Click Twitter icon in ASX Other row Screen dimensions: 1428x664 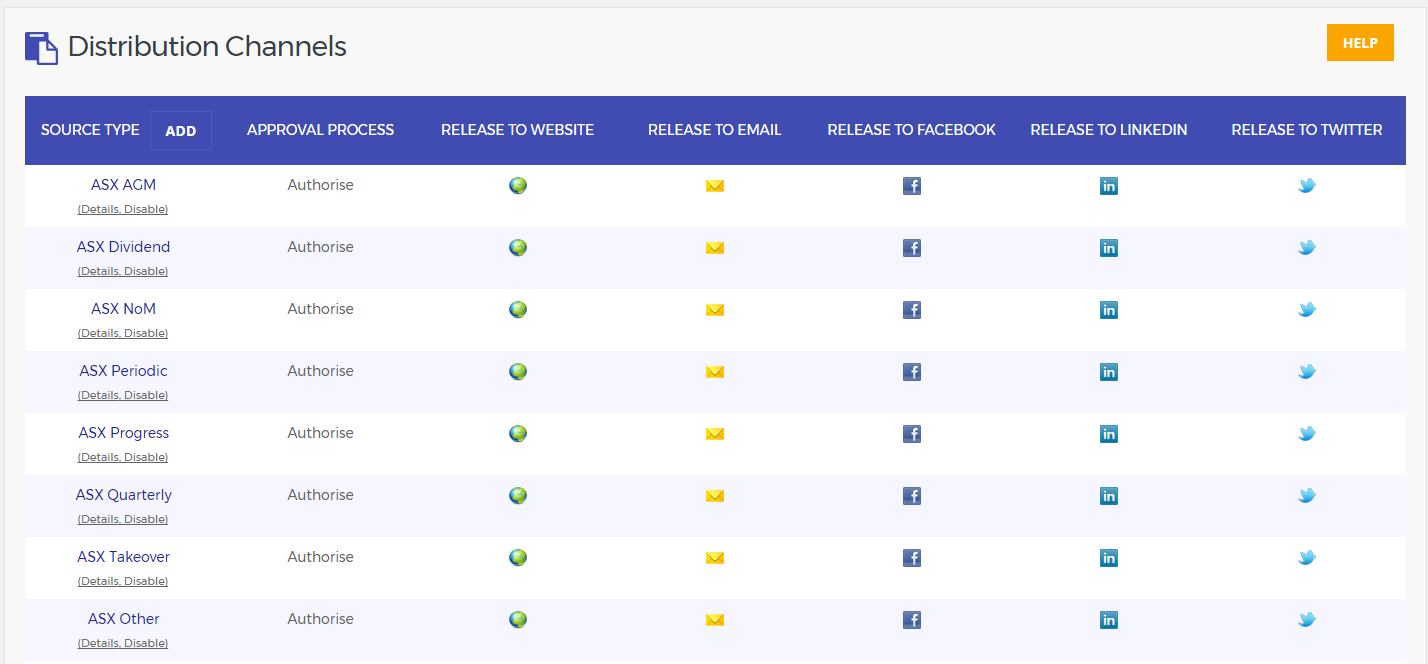coord(1307,620)
